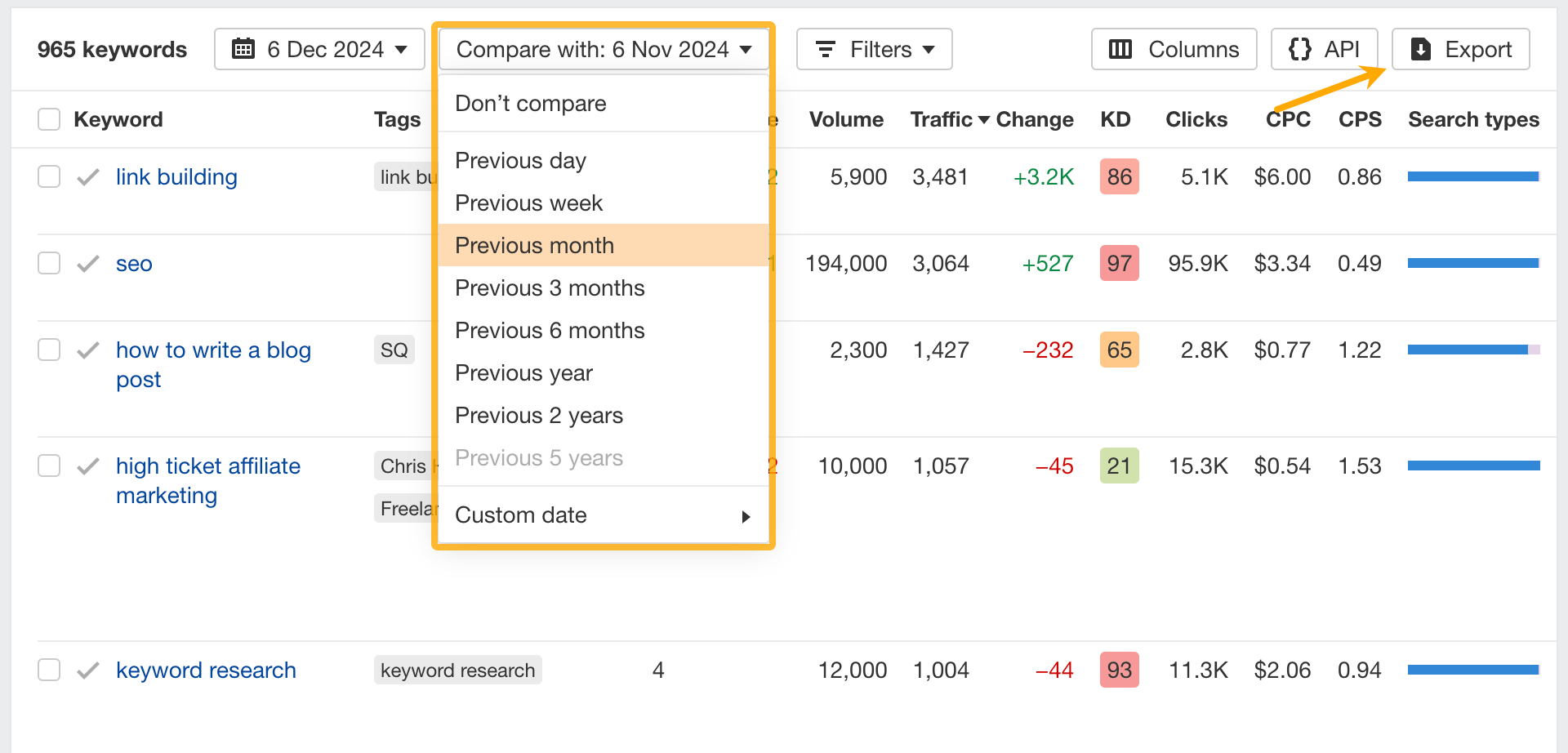Open the link building keyword link
Image resolution: width=1568 pixels, height=753 pixels.
coord(176,177)
